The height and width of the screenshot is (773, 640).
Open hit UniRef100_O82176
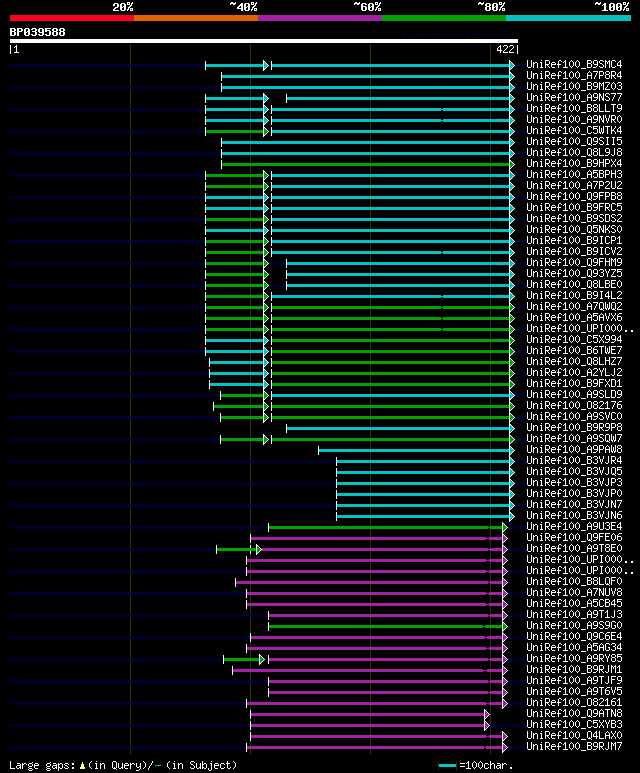point(574,405)
